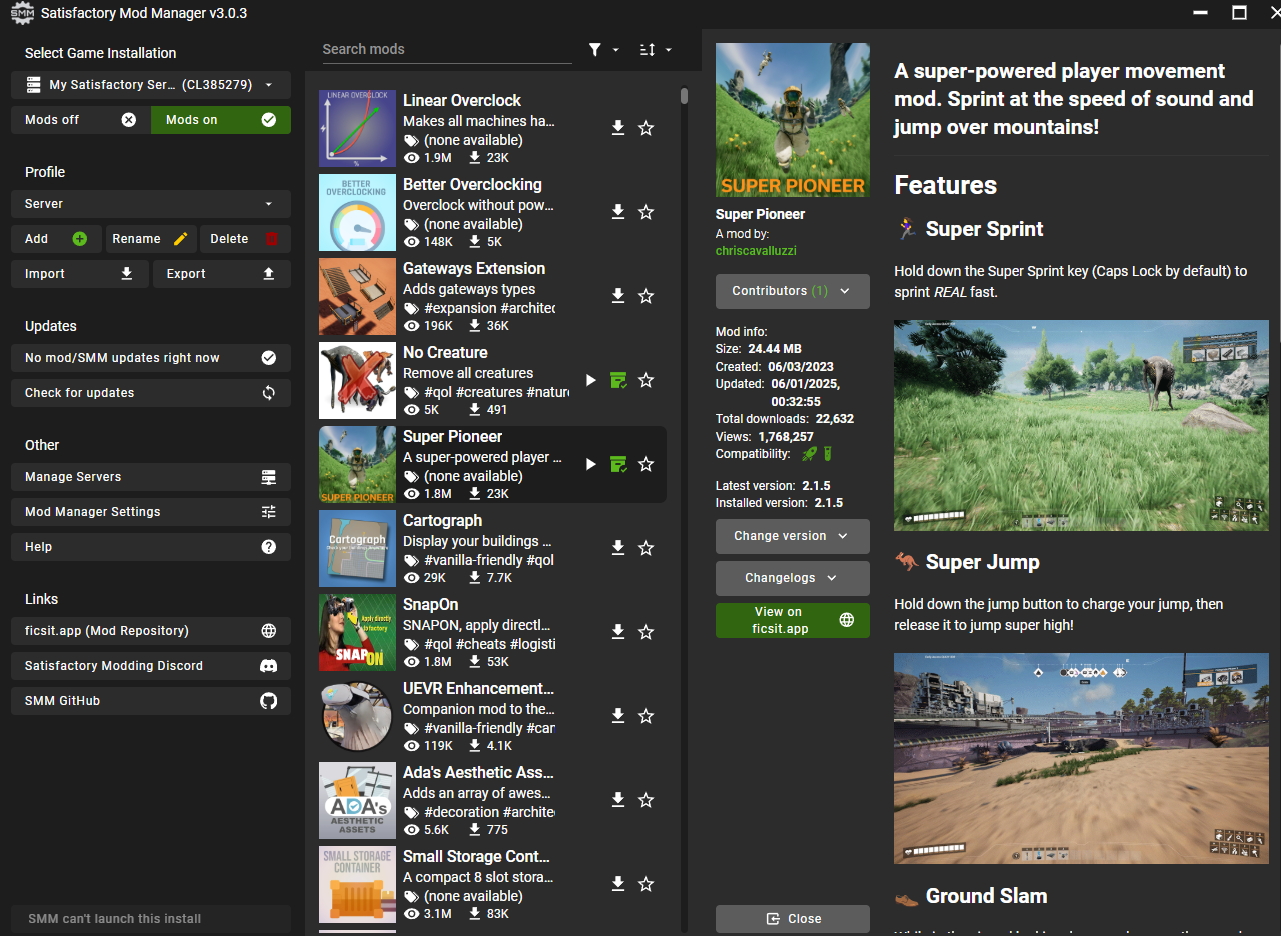Toggle favorite star for Linear Overclock
The height and width of the screenshot is (936, 1281).
pyautogui.click(x=646, y=128)
